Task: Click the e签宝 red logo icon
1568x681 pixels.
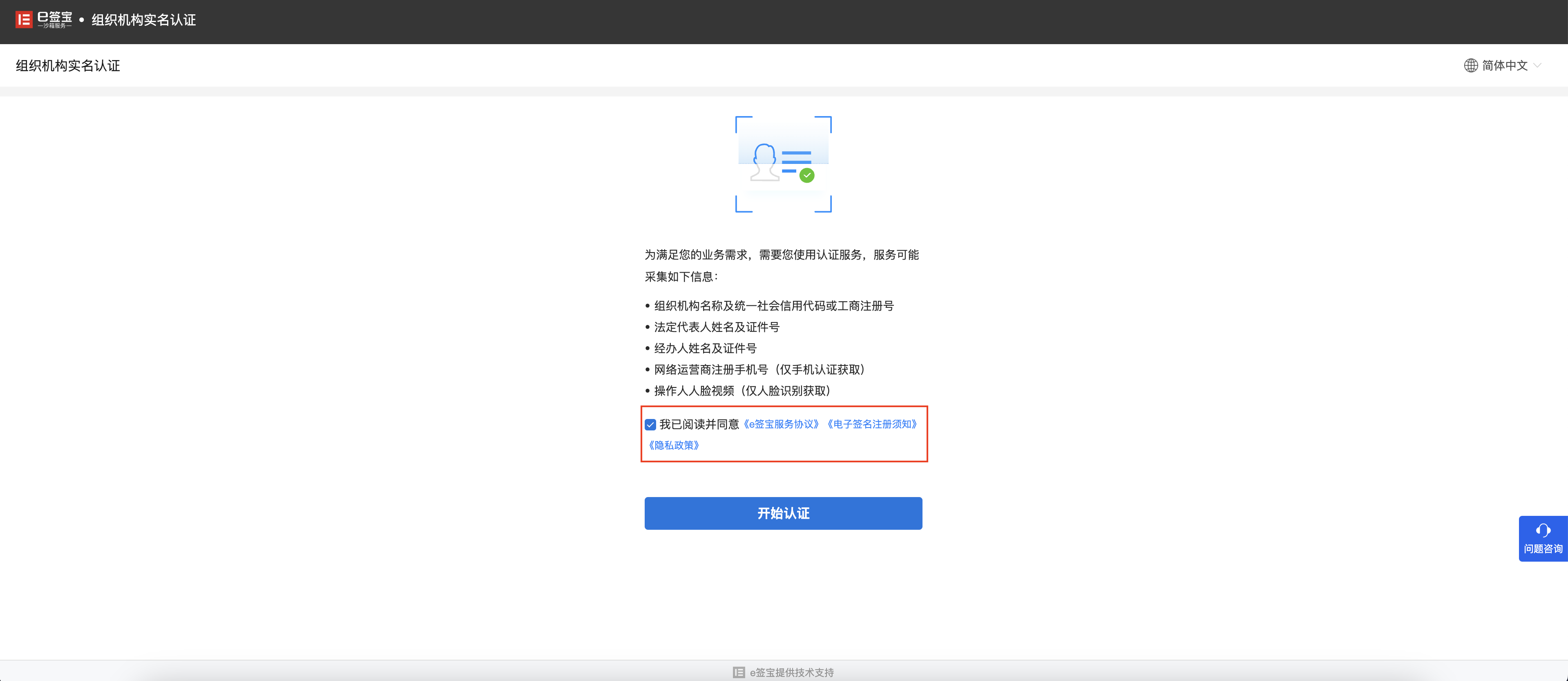Action: 24,20
